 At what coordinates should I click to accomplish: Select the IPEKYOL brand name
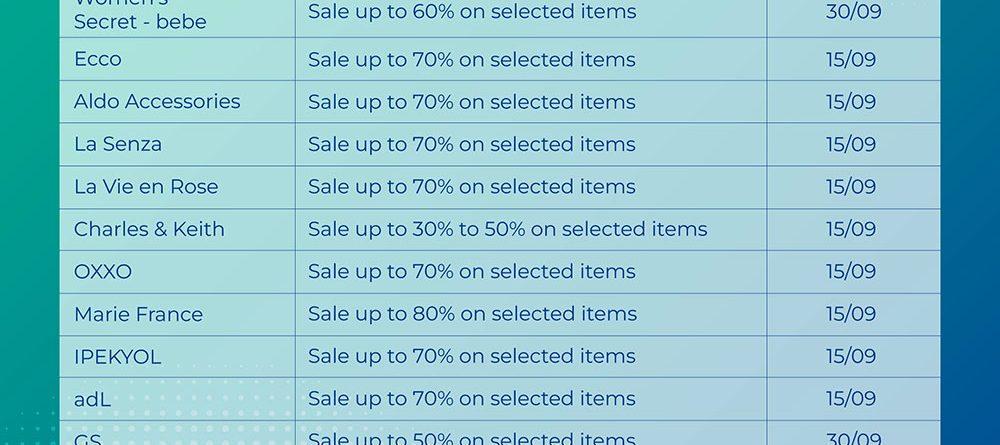117,356
